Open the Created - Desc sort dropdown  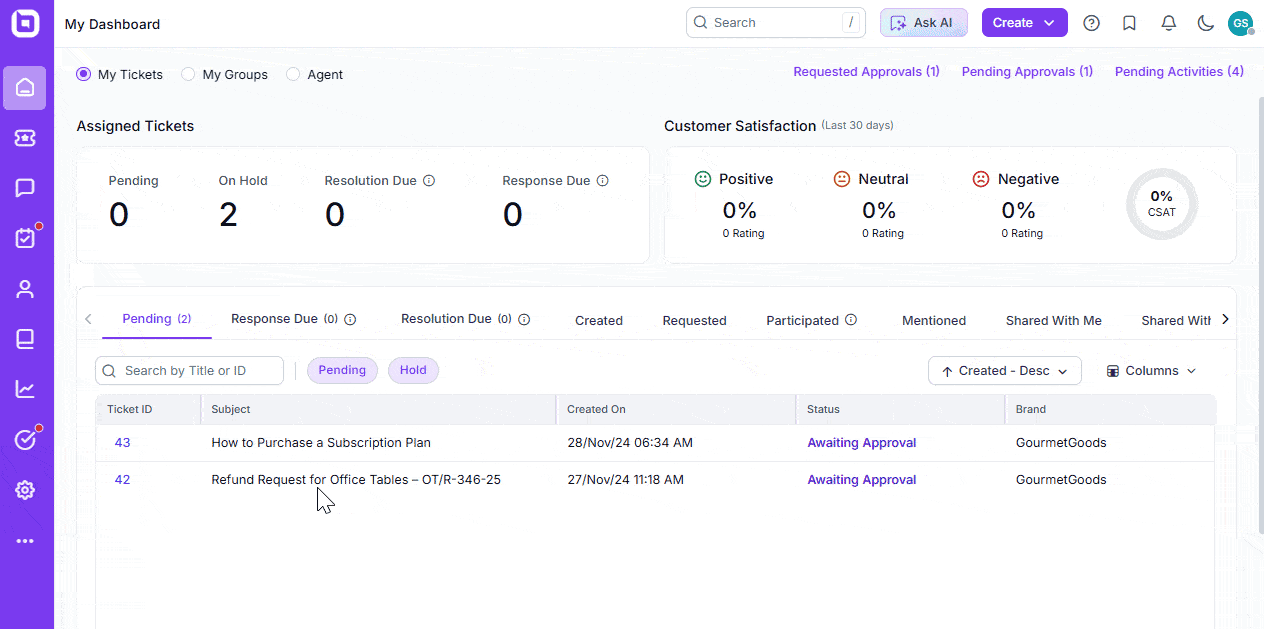(1005, 371)
